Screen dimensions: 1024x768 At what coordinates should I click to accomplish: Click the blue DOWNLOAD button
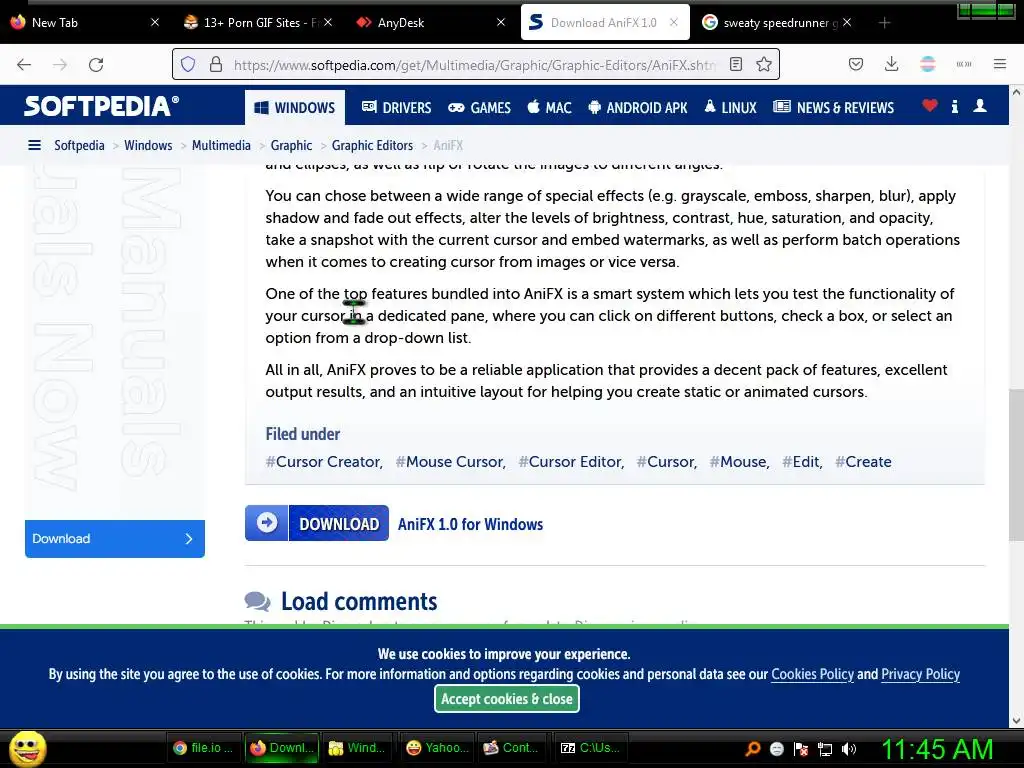coord(317,523)
